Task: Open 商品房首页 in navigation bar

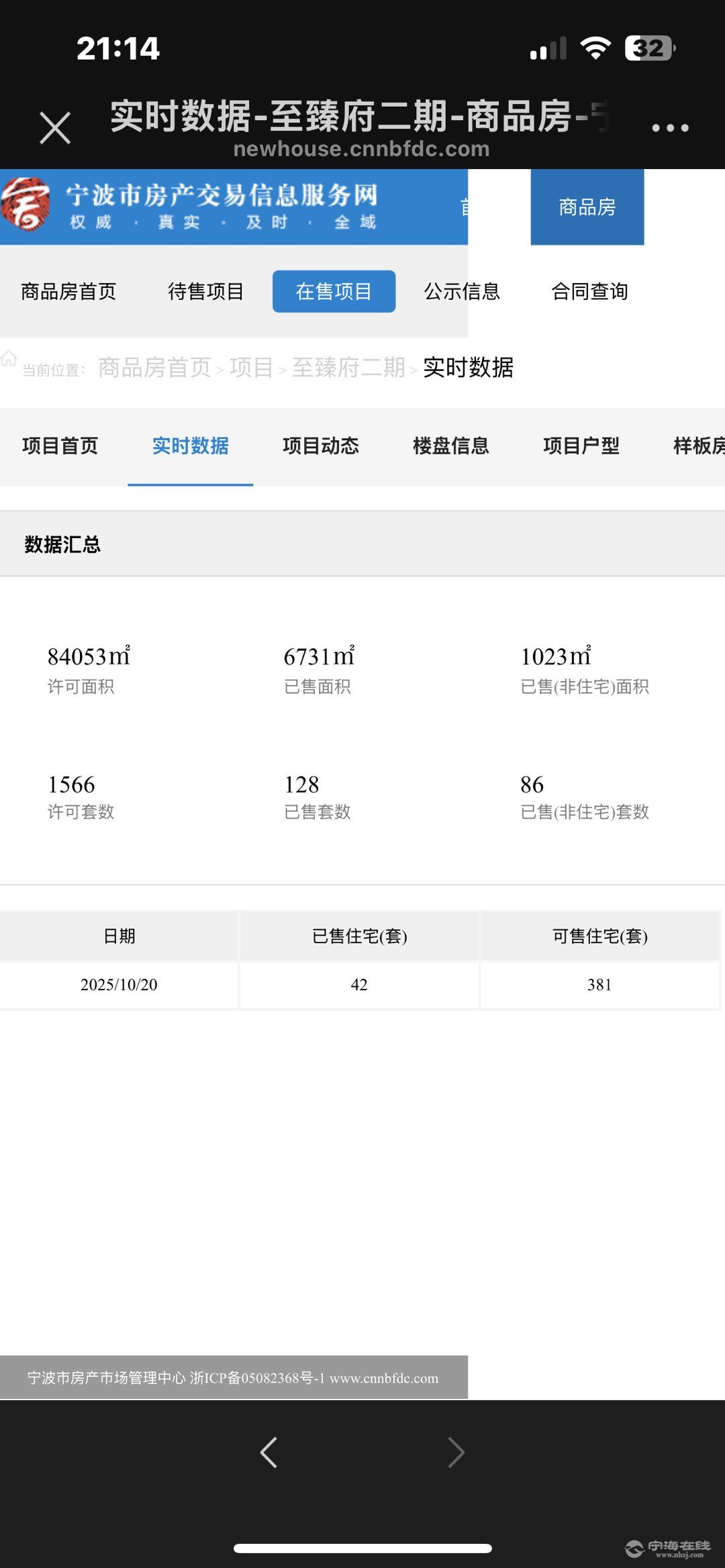Action: click(x=68, y=292)
